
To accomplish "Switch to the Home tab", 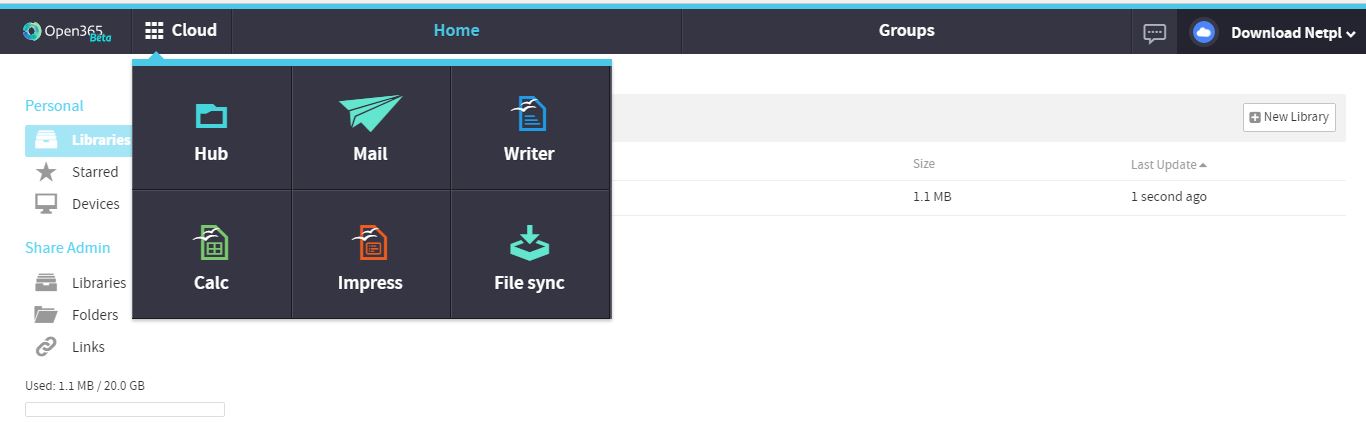I will (x=456, y=31).
